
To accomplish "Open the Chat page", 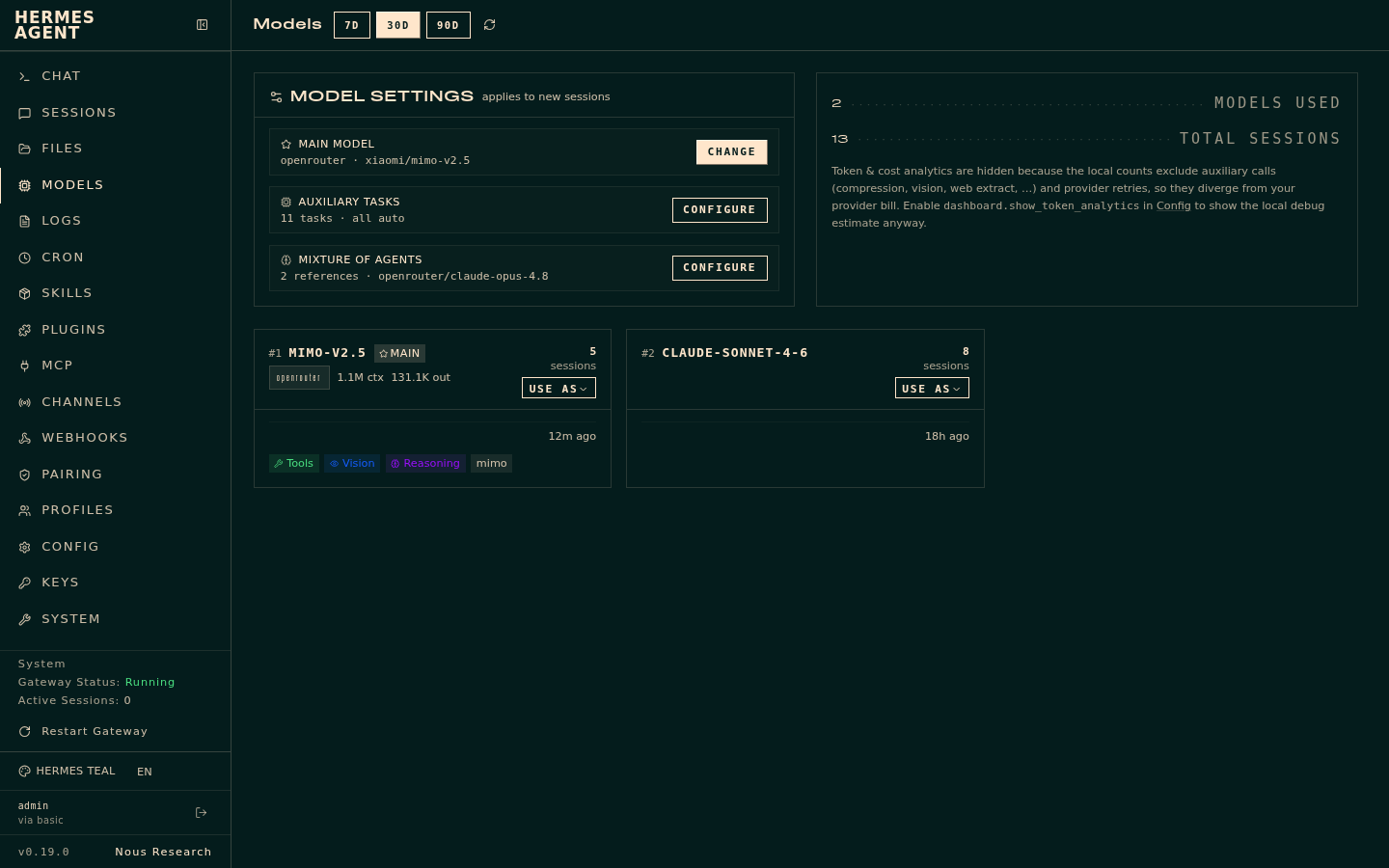I will (x=116, y=76).
